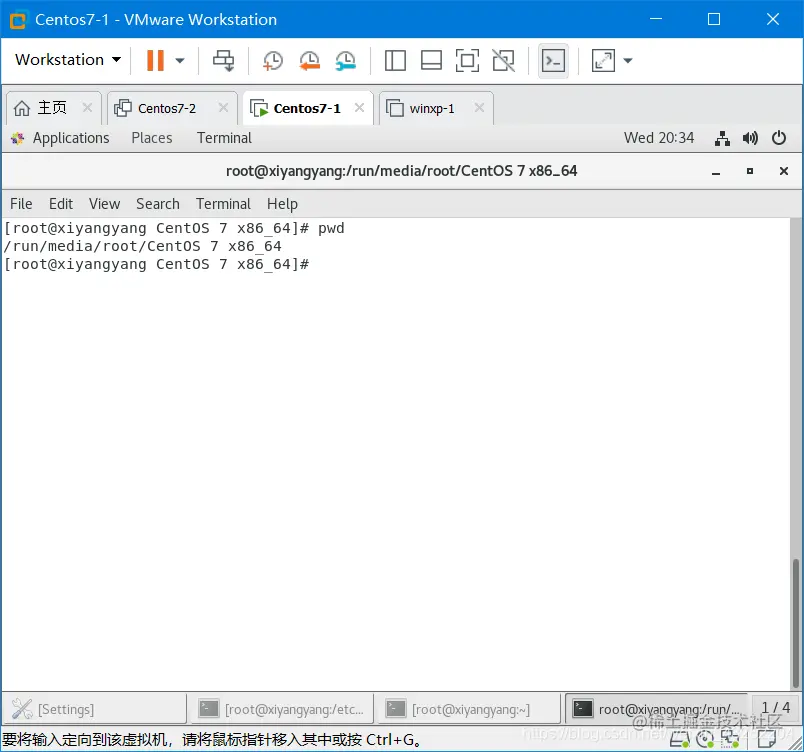
Task: Open the terminal Edit menu
Action: click(61, 204)
